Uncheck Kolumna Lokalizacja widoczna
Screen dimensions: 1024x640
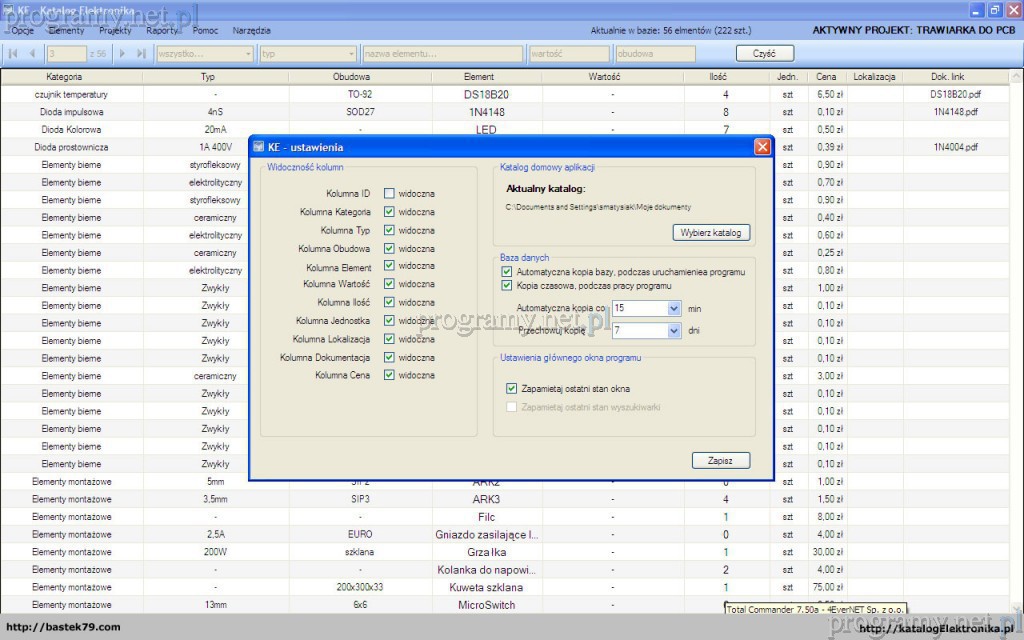click(x=389, y=339)
